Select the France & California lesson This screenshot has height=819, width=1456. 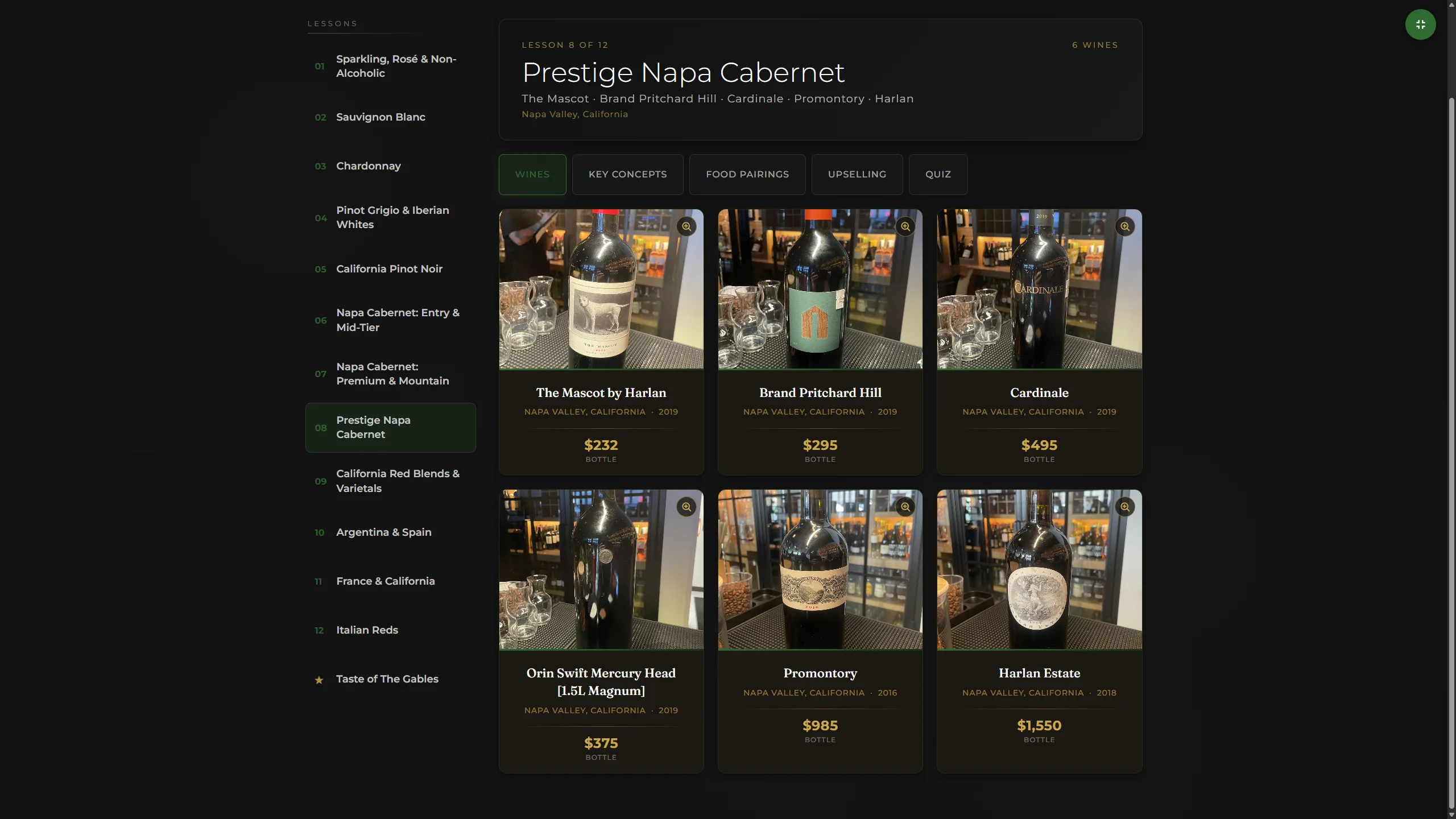point(391,581)
